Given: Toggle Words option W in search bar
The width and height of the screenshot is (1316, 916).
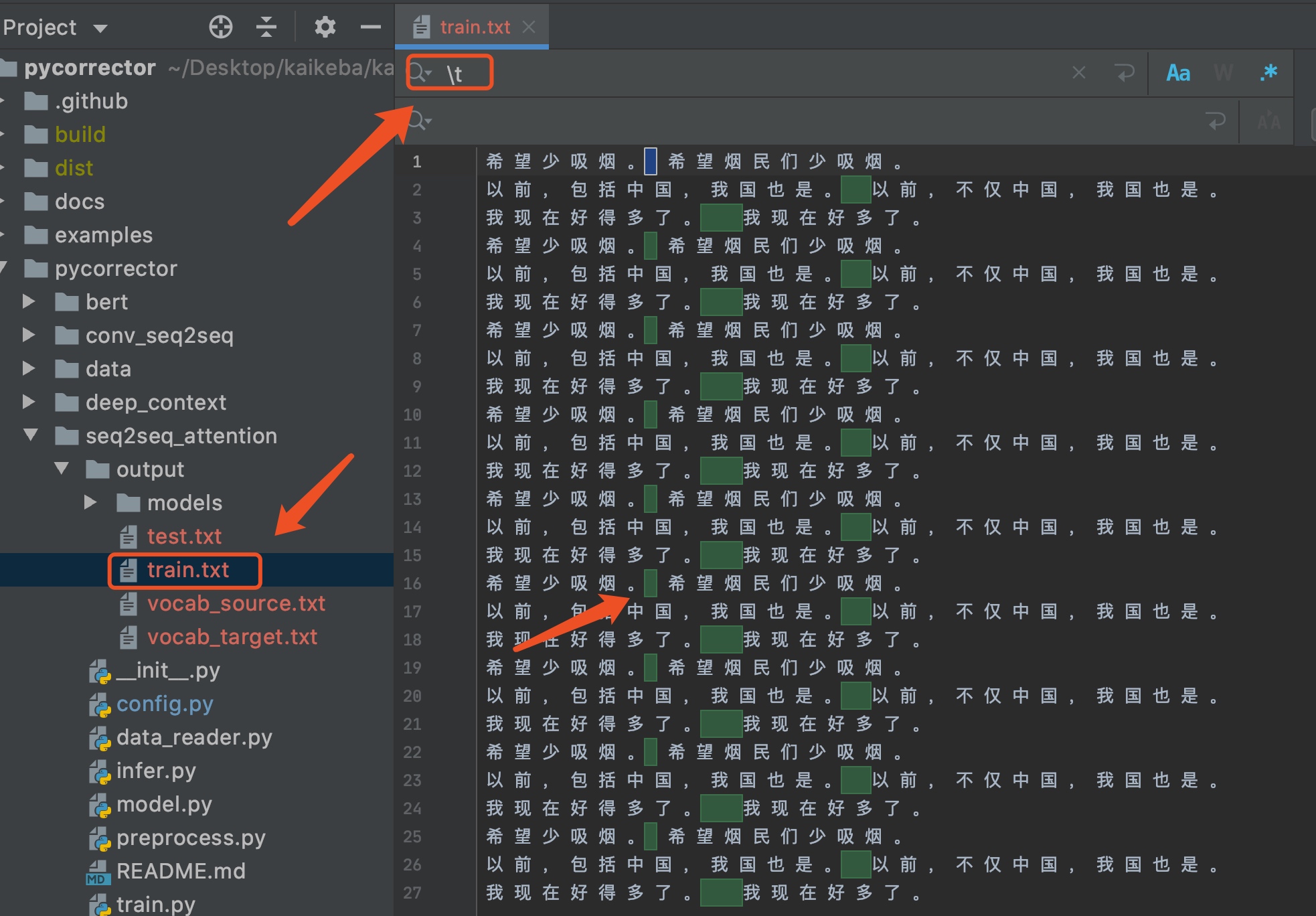Looking at the screenshot, I should tap(1223, 72).
